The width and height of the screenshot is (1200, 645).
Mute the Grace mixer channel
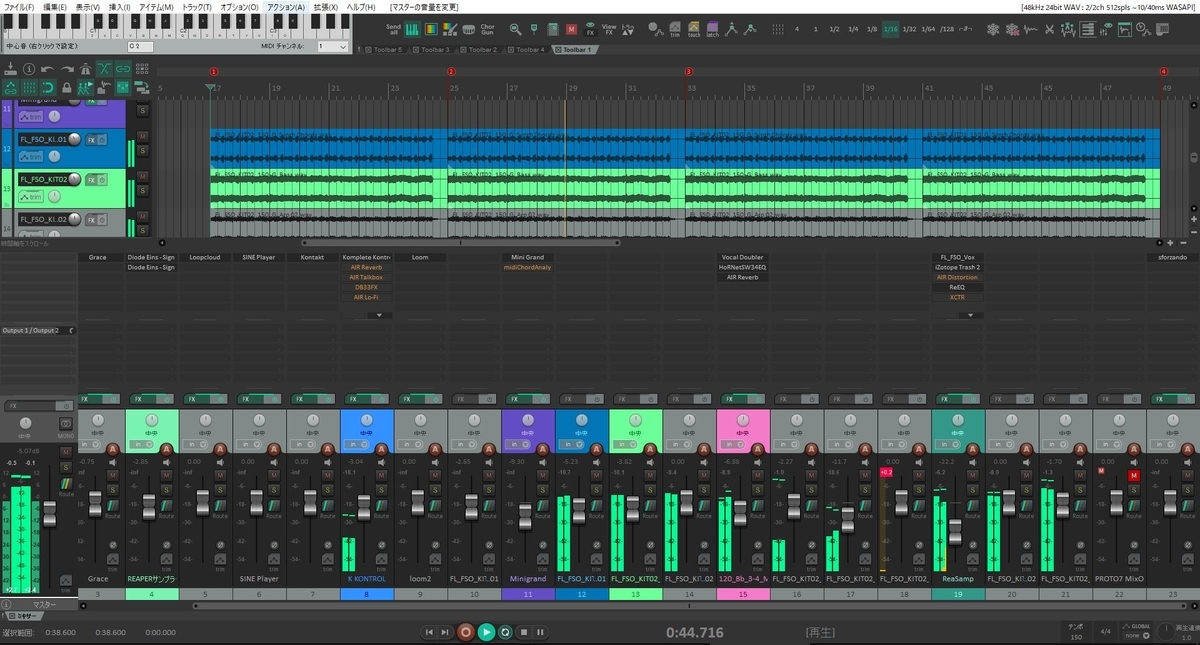(112, 475)
